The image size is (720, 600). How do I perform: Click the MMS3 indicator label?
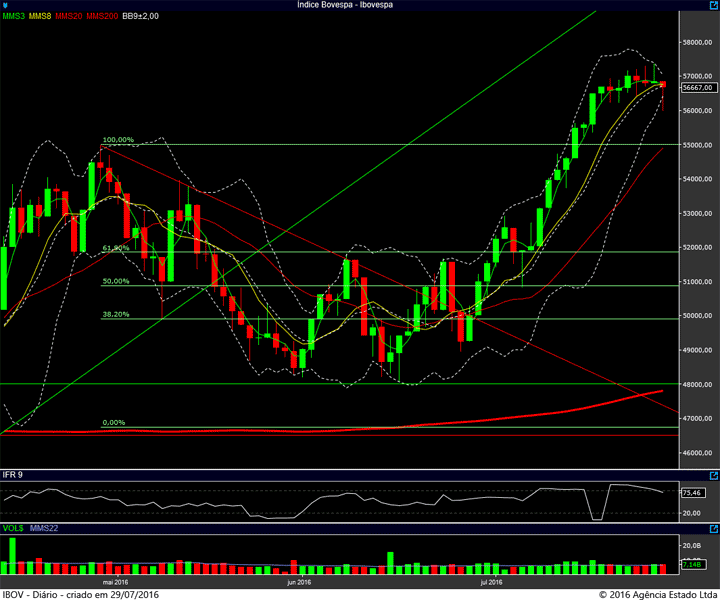(x=13, y=16)
